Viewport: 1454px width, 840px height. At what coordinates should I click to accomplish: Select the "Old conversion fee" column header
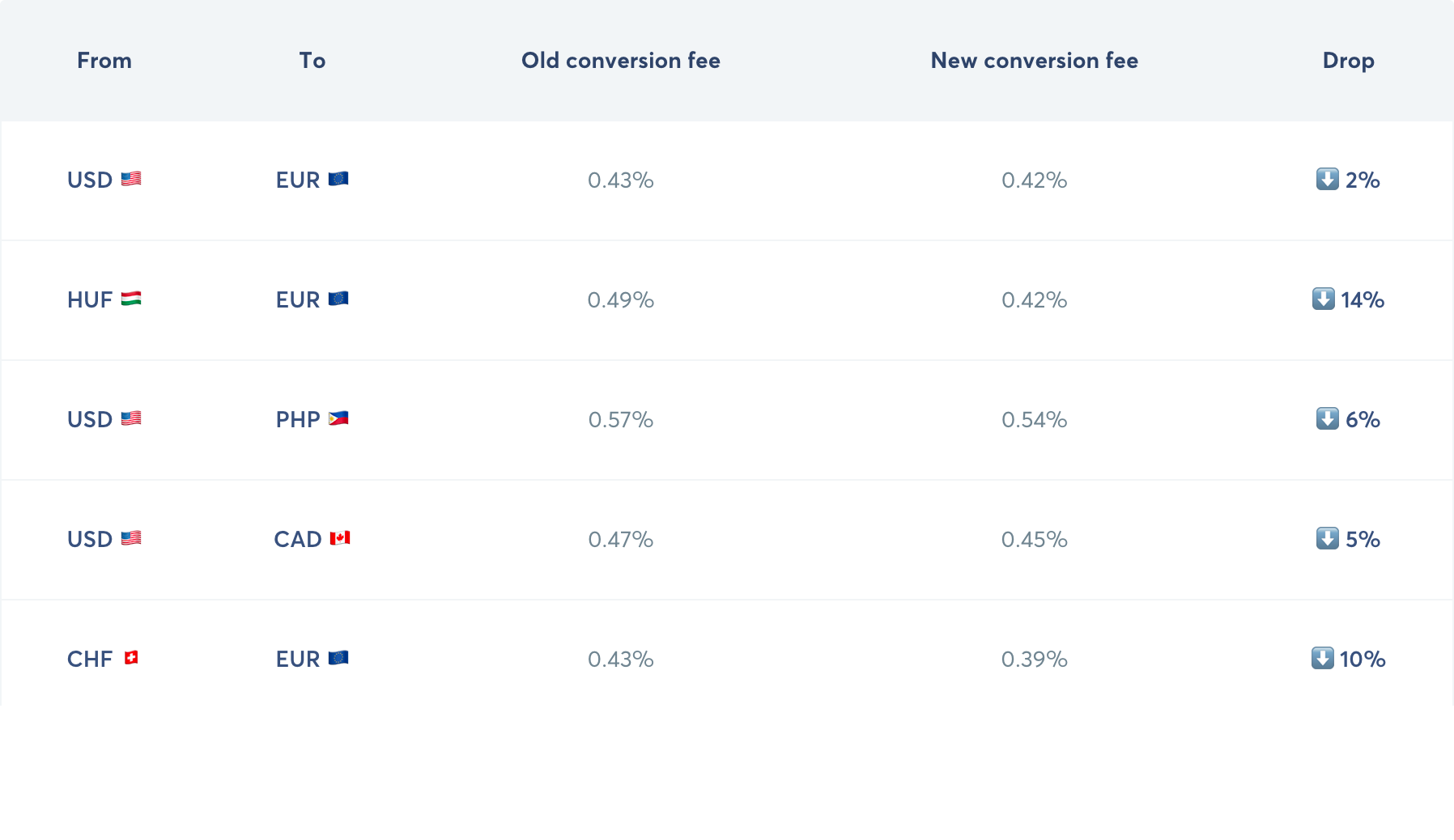click(621, 61)
